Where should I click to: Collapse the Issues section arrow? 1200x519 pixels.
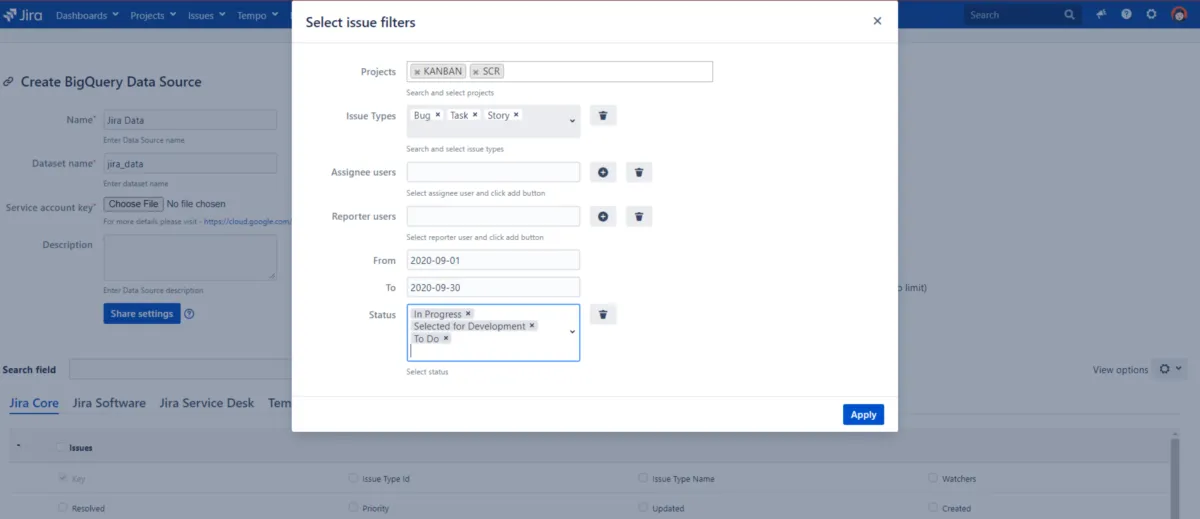click(18, 447)
